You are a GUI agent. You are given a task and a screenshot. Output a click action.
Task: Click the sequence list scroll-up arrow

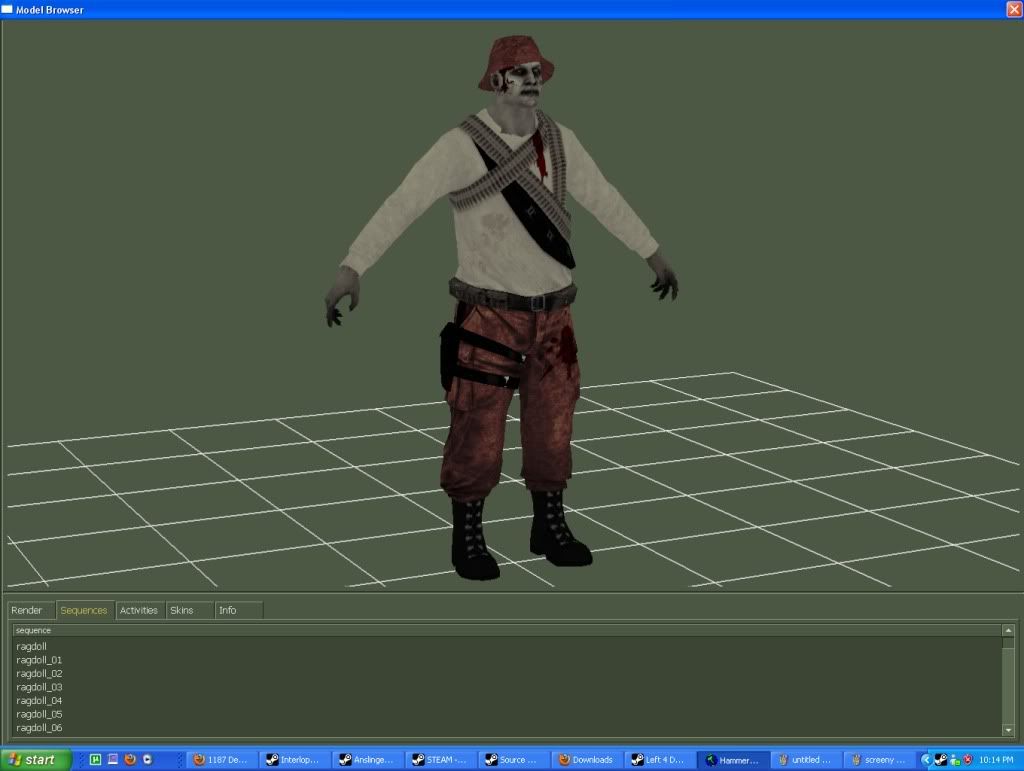1008,631
